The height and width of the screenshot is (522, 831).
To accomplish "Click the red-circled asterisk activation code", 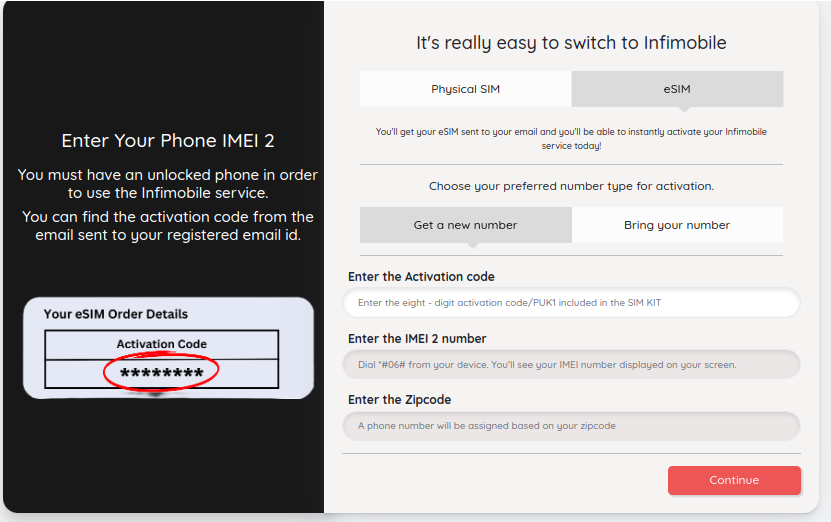I will pyautogui.click(x=161, y=372).
